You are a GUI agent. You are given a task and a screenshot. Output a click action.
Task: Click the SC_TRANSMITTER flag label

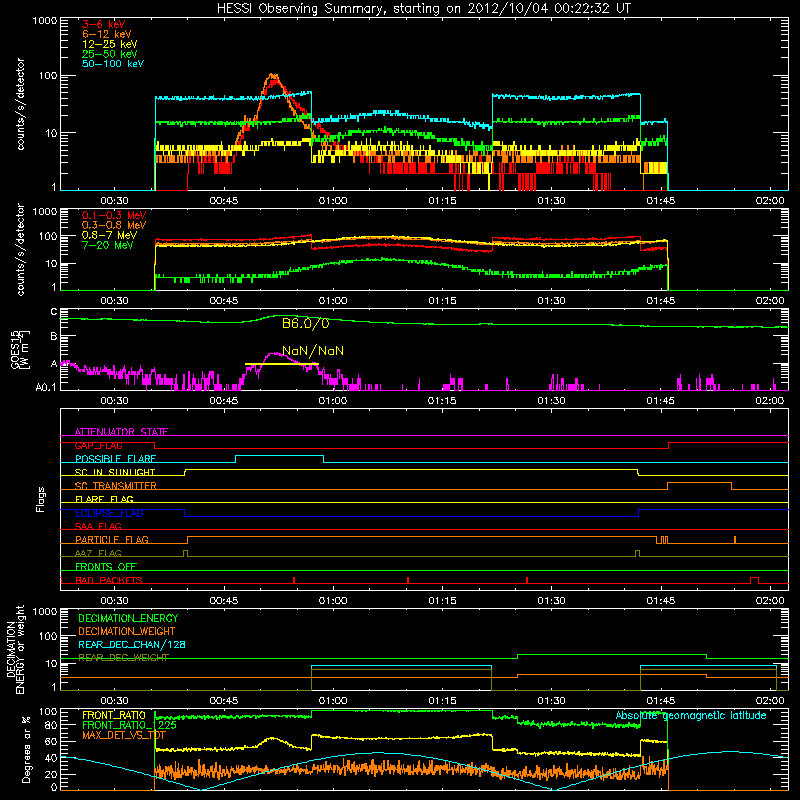[116, 486]
